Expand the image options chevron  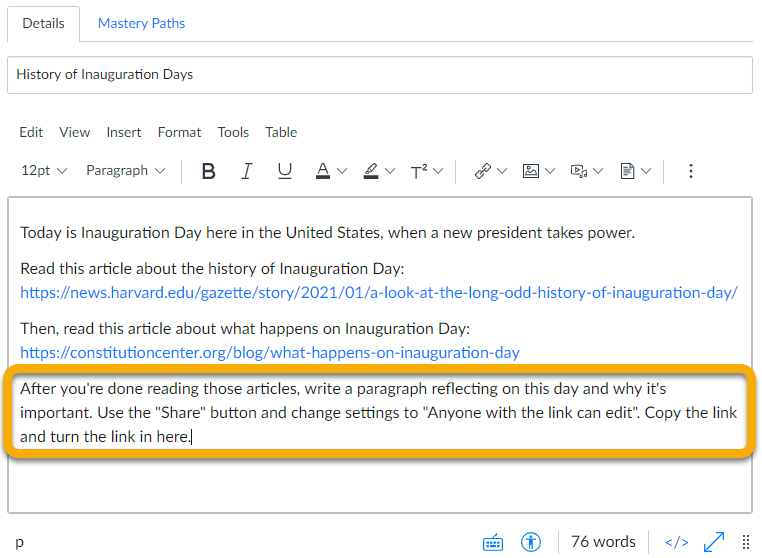coord(550,171)
